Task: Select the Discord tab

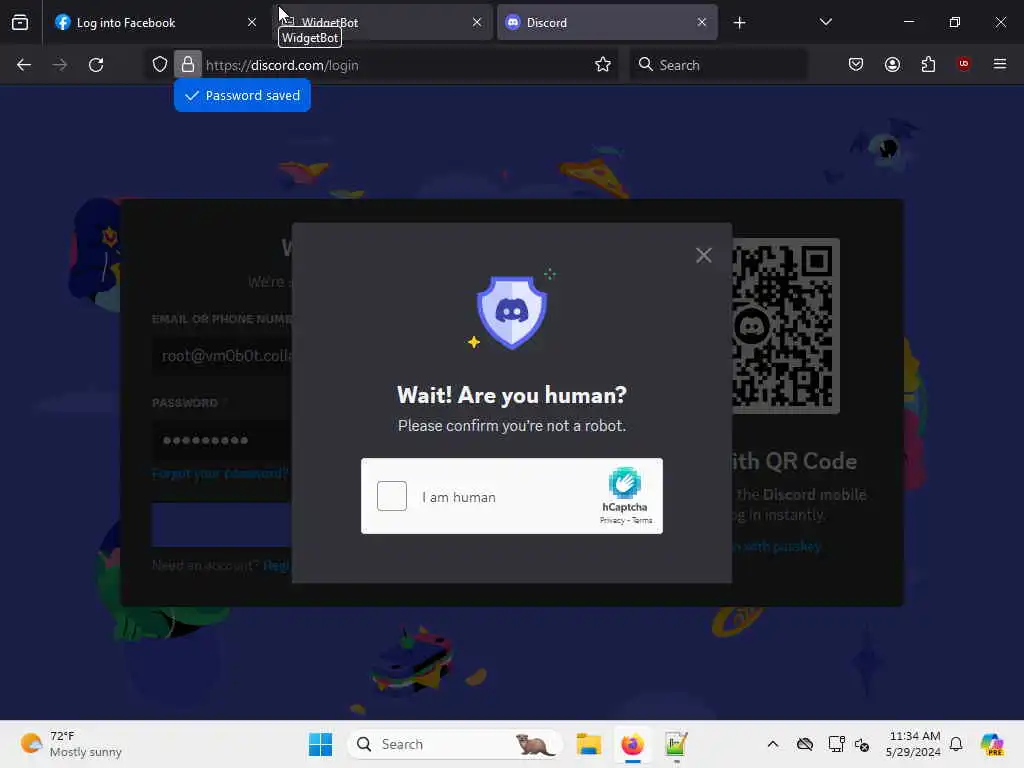Action: point(607,22)
